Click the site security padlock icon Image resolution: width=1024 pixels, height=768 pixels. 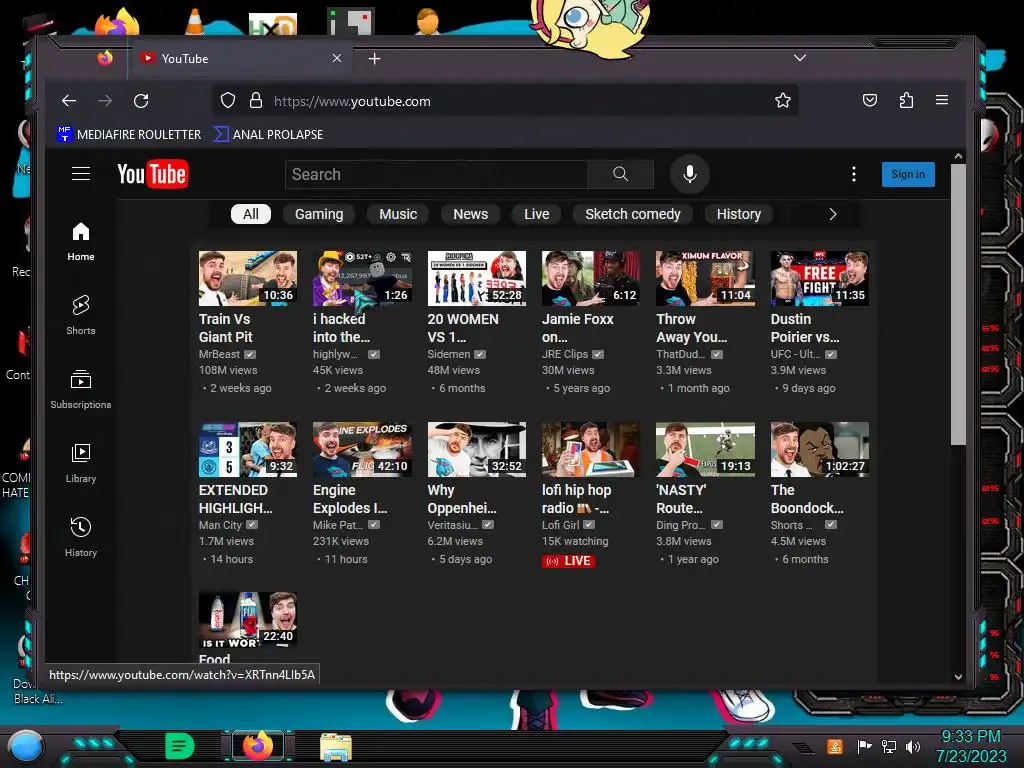(256, 101)
